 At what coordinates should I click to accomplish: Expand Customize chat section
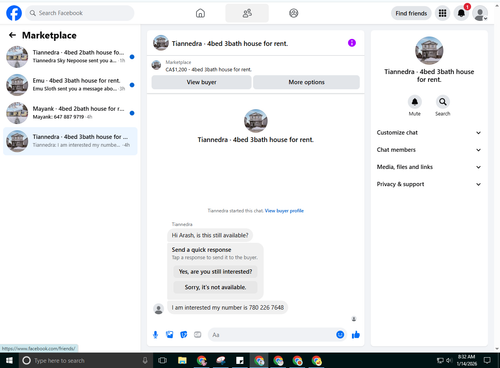pos(429,133)
